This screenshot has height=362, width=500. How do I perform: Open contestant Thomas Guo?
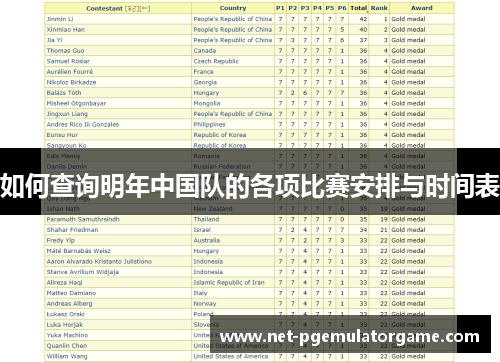tap(65, 51)
